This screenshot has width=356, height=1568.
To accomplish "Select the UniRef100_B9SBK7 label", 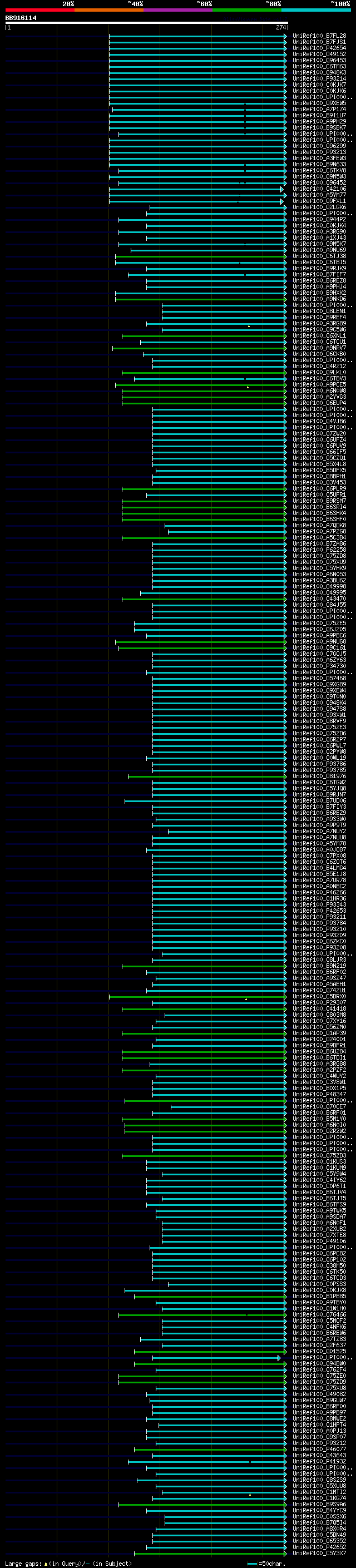I will click(x=319, y=128).
